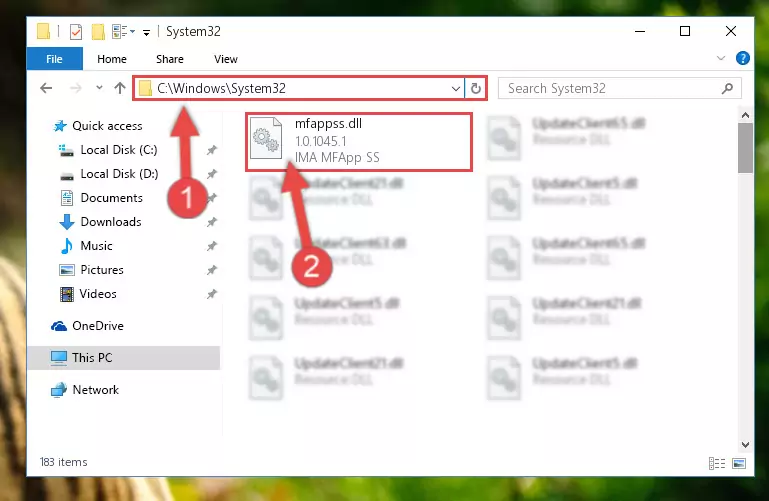Click the scrollbar up arrow
Screen dimensions: 769x501
(745, 115)
